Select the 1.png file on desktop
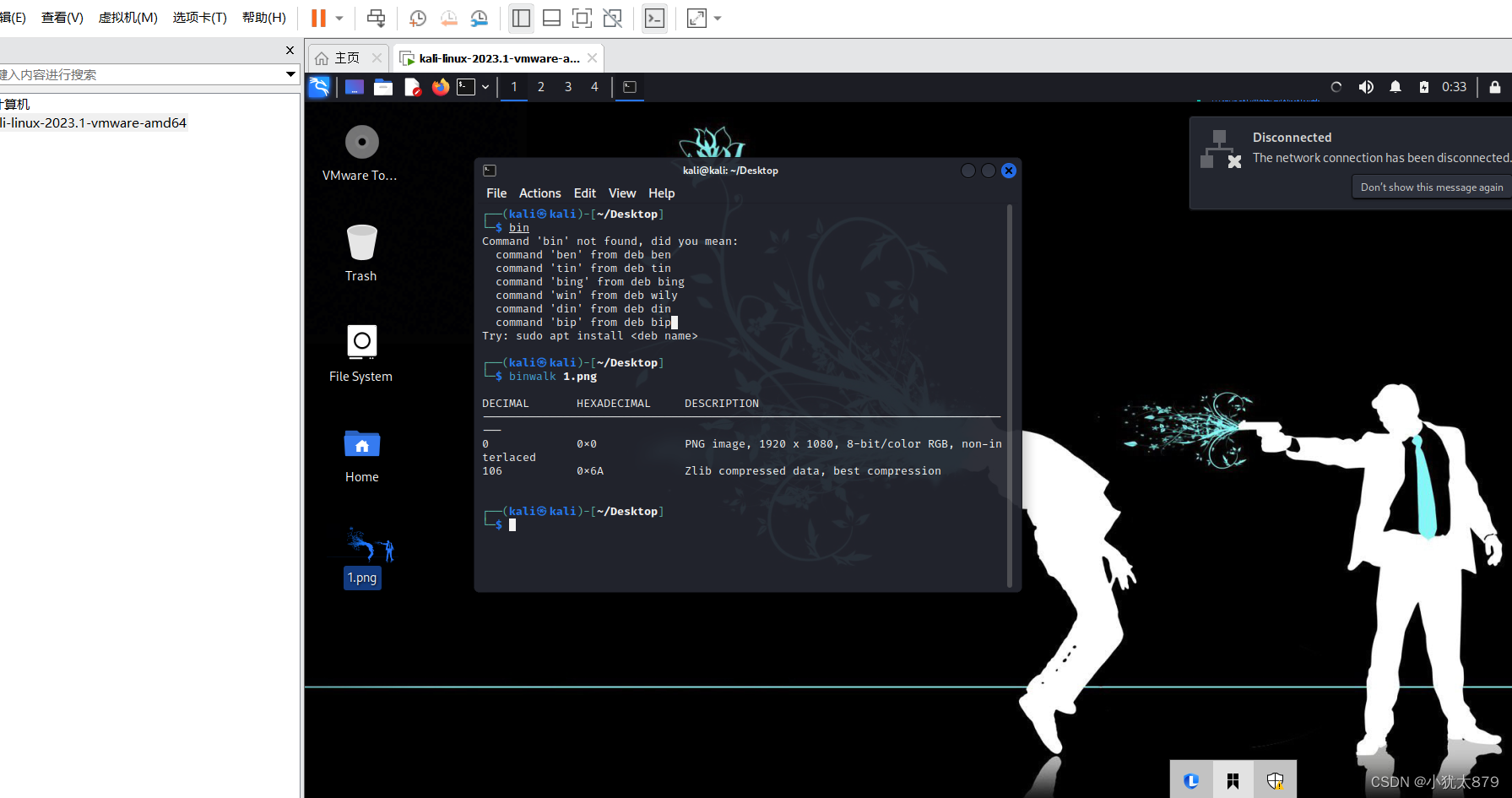Viewport: 1512px width, 798px height. click(x=363, y=557)
